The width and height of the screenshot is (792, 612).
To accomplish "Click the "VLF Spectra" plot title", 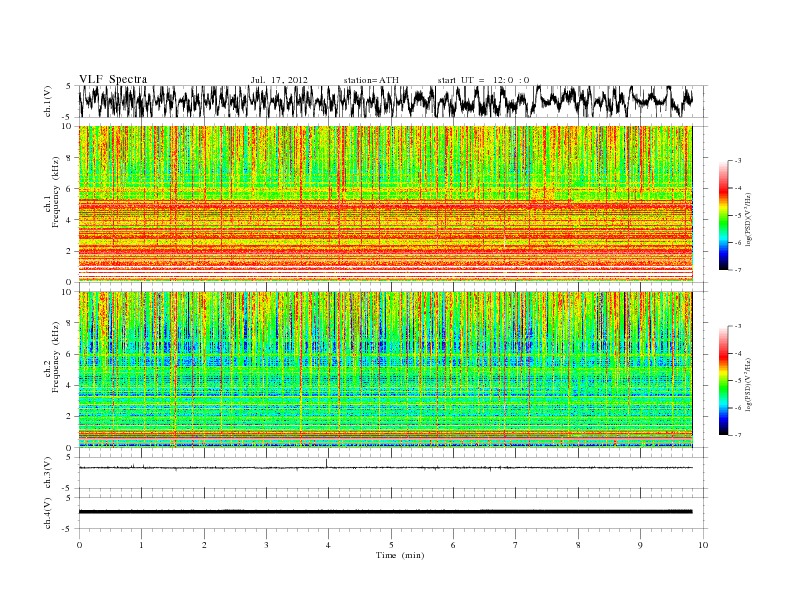I will coord(113,79).
